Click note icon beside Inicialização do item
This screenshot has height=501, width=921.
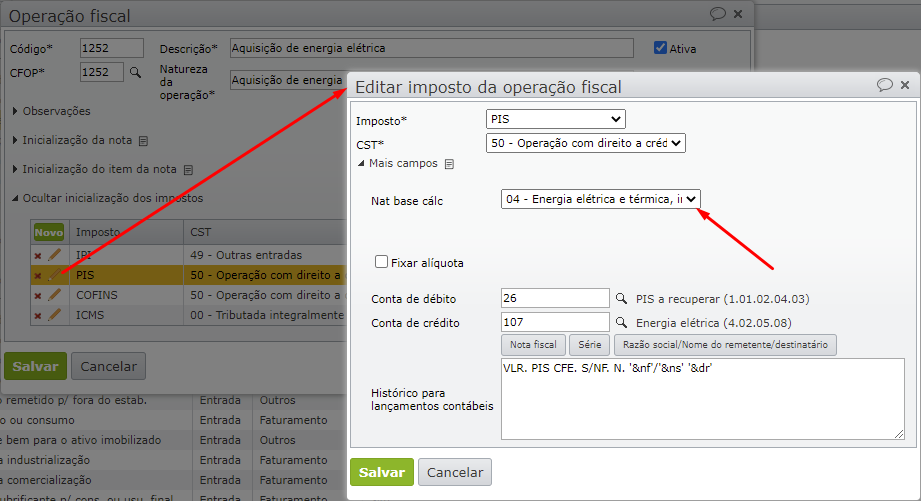[x=188, y=170]
